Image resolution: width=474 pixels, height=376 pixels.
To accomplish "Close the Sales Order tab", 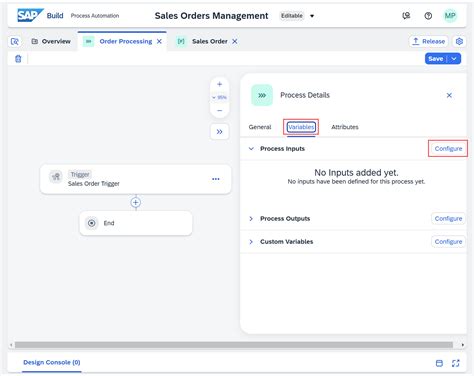I will (x=235, y=41).
